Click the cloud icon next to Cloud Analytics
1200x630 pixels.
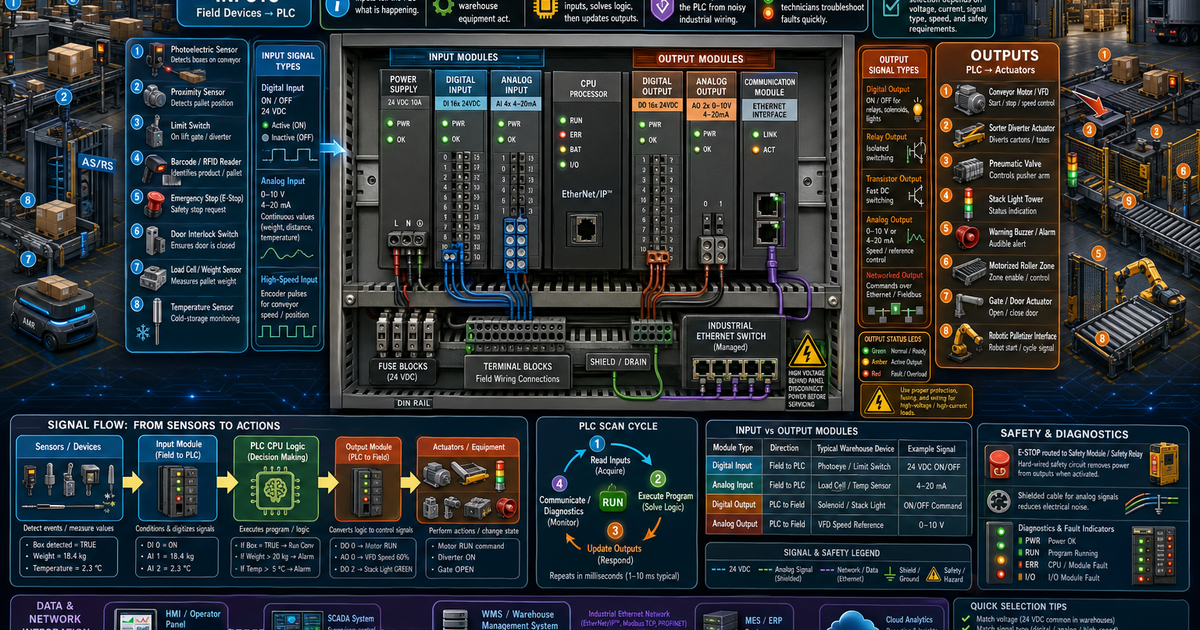(x=852, y=619)
